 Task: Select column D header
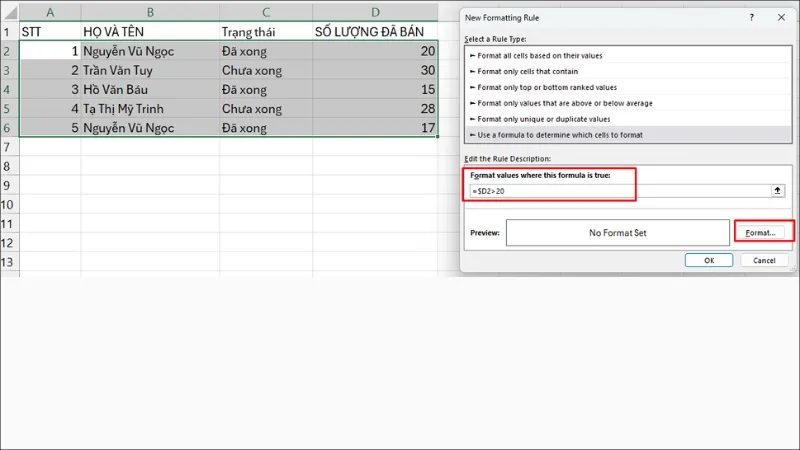[375, 11]
